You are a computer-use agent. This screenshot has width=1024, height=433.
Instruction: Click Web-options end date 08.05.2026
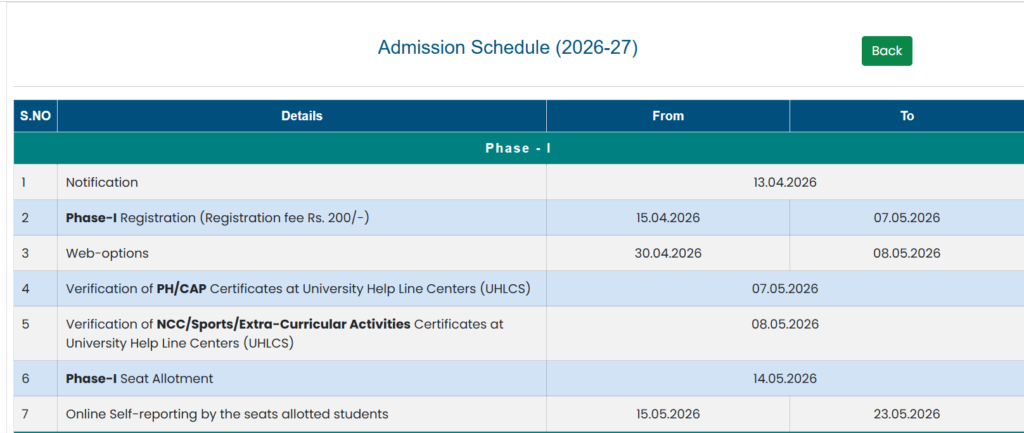pos(906,253)
